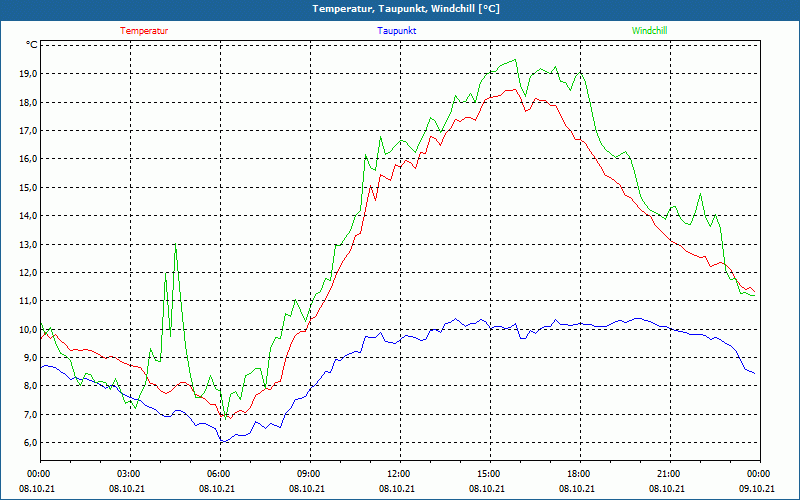Screen dimensions: 800x500
Task: Click the 19,0 y-axis value
Action: [29, 74]
